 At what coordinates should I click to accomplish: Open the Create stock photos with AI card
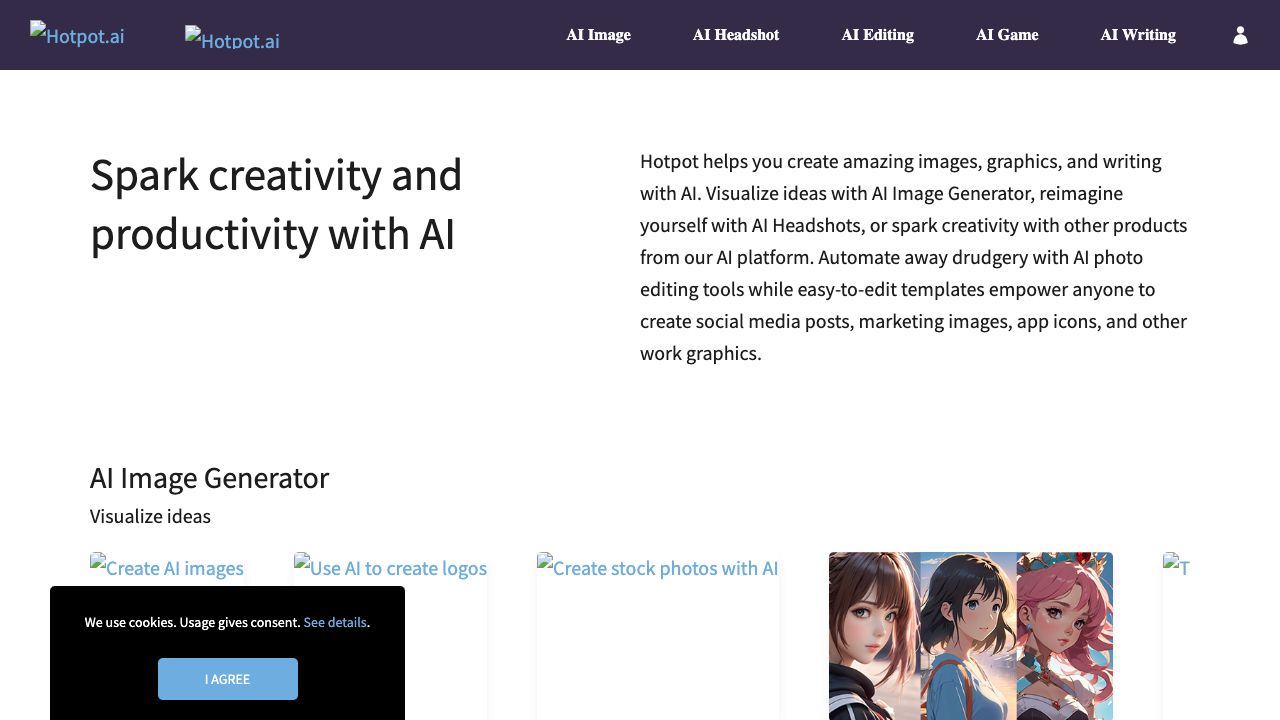[657, 568]
